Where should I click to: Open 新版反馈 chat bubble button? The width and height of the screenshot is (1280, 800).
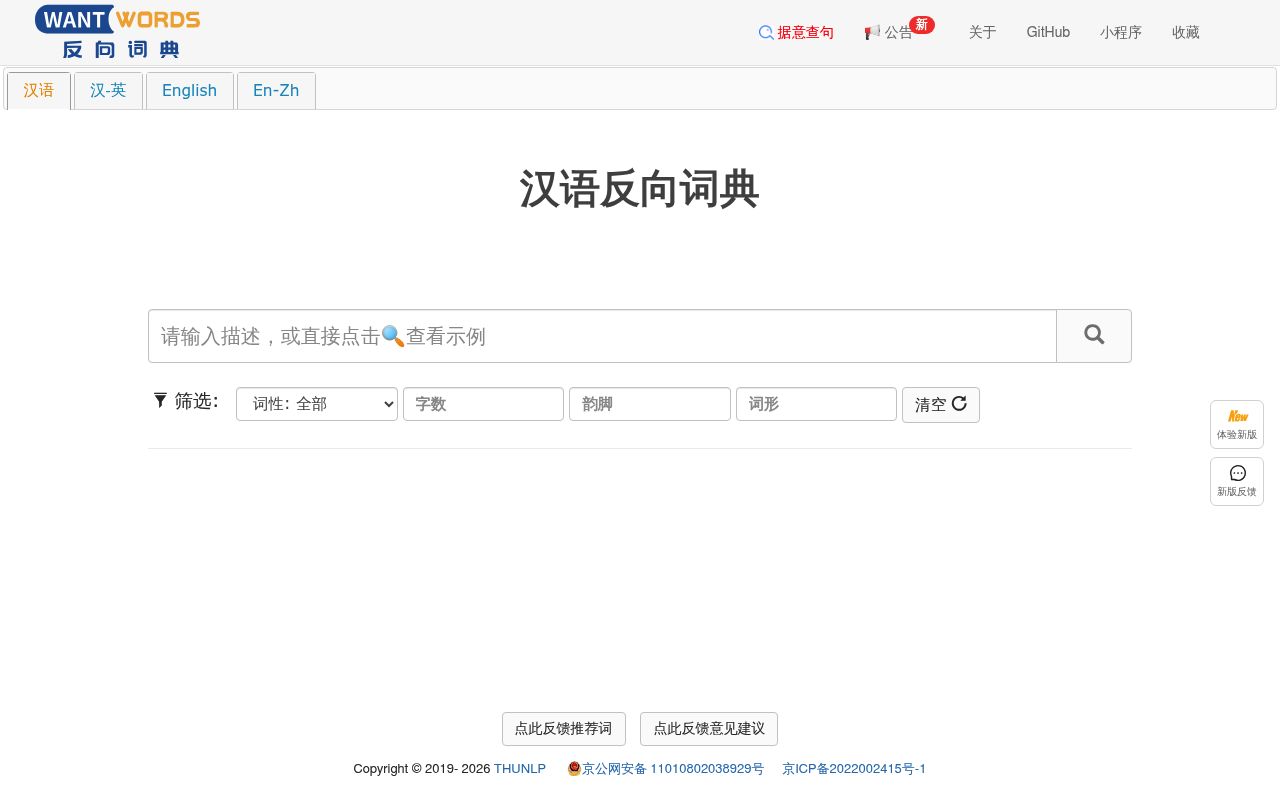point(1237,481)
